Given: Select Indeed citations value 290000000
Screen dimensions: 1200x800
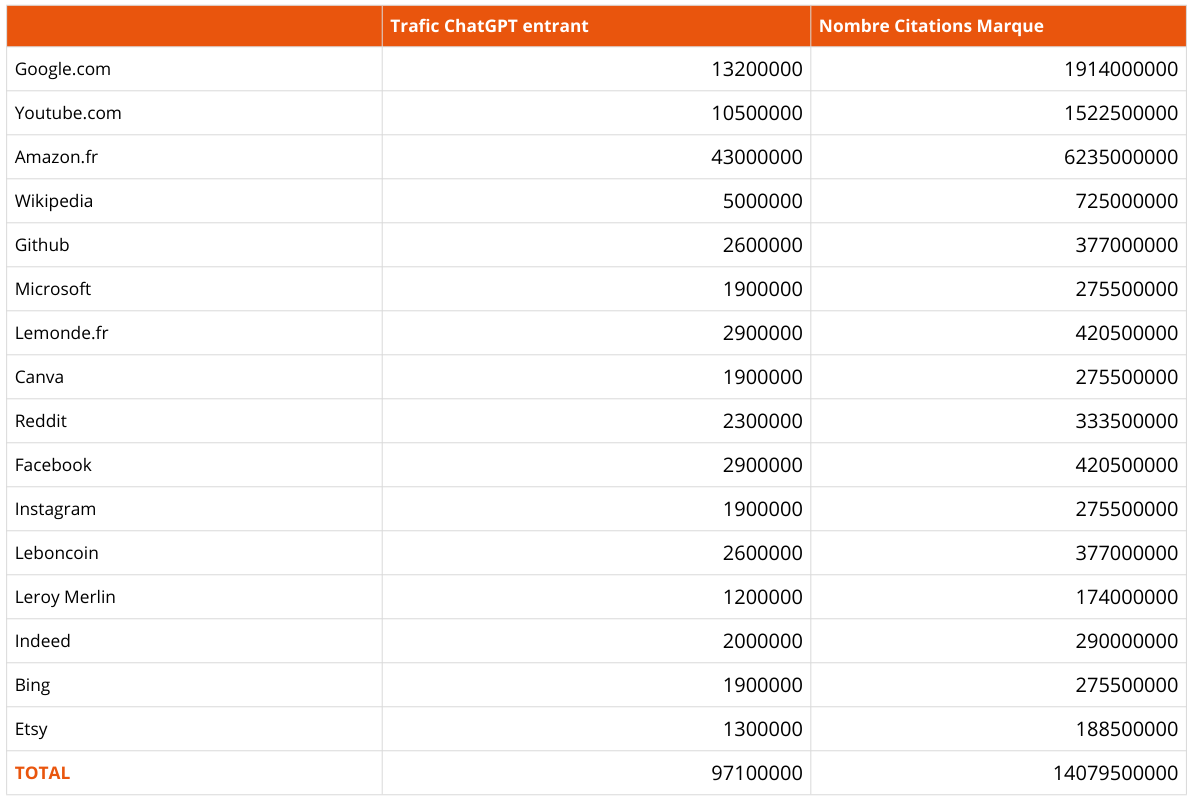Looking at the screenshot, I should pos(1126,641).
